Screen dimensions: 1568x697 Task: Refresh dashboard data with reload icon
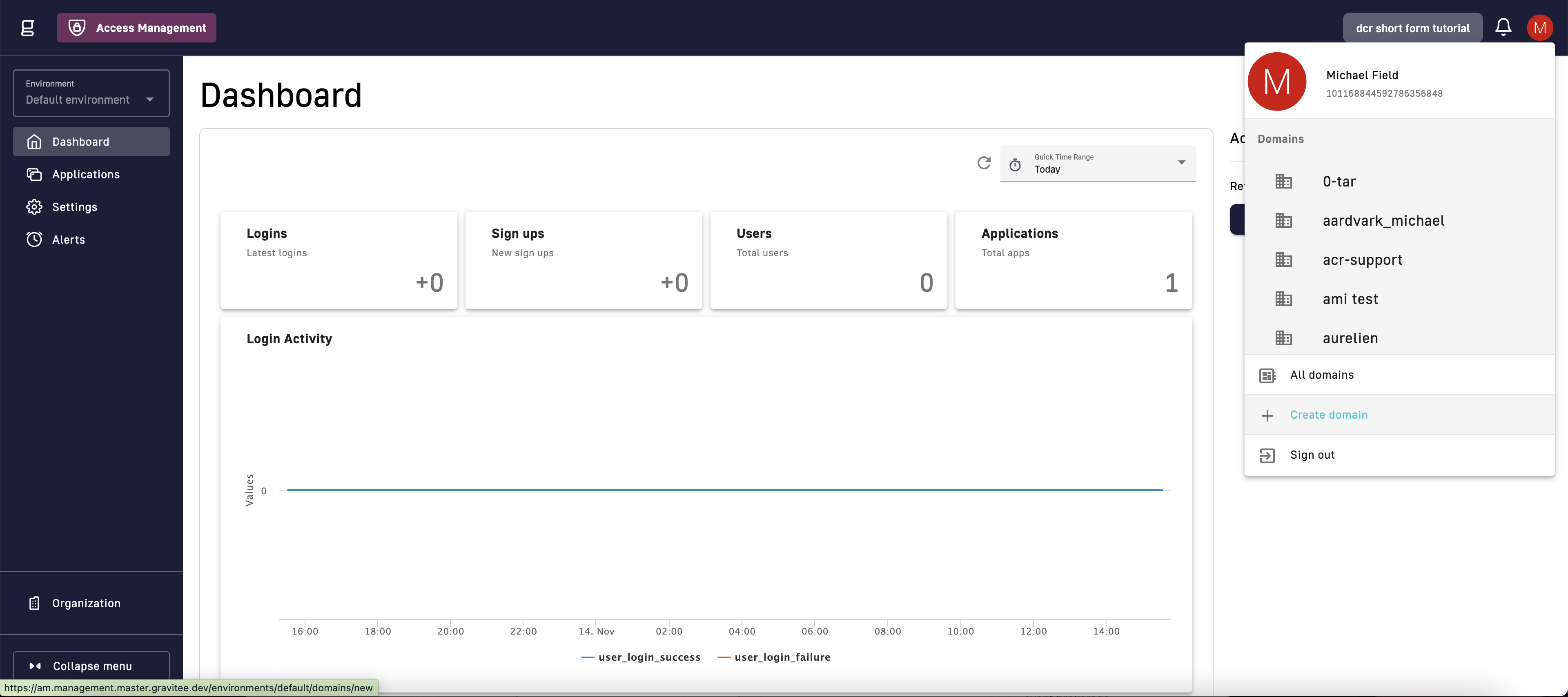[x=984, y=163]
